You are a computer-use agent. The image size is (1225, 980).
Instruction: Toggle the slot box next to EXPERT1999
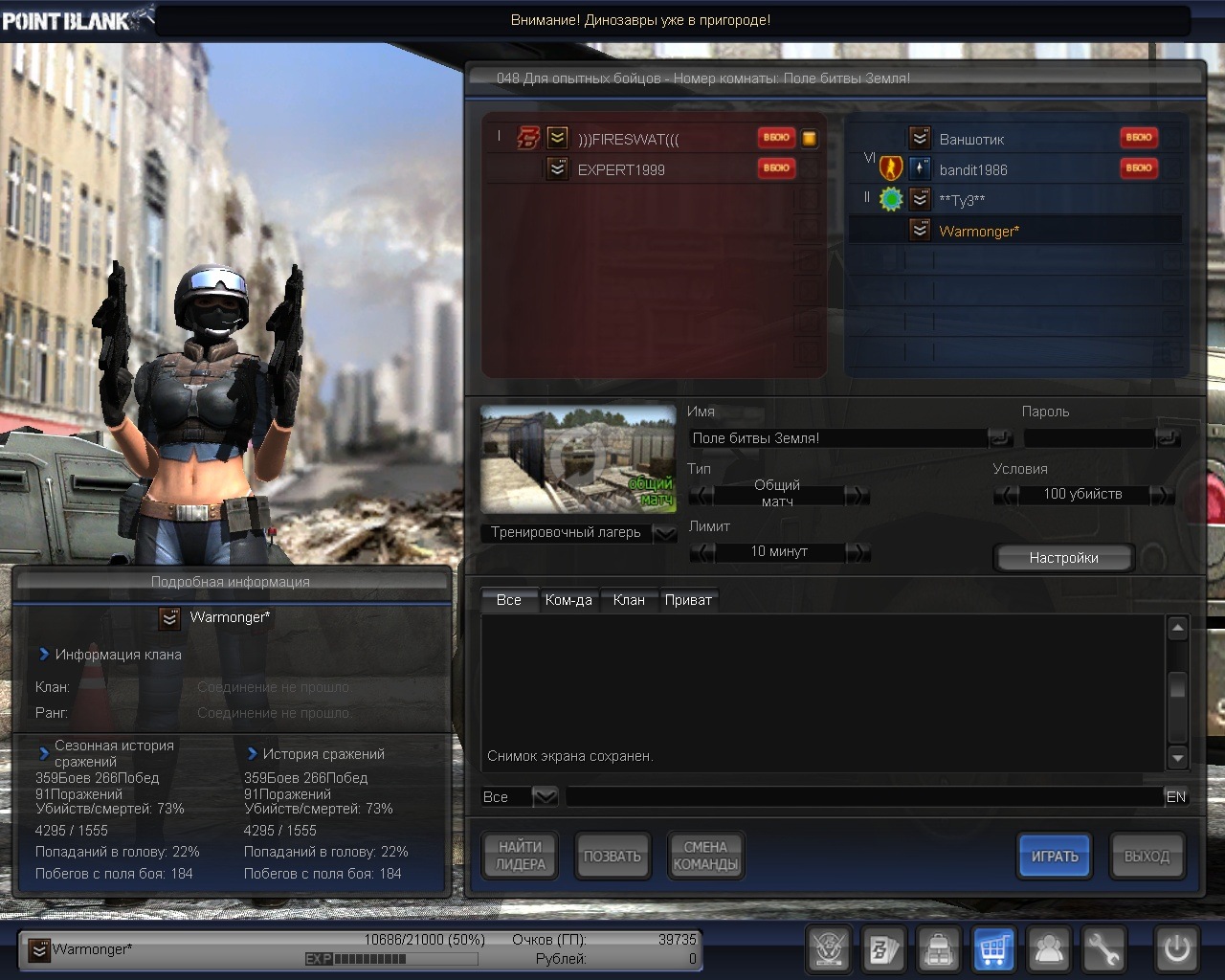pyautogui.click(x=810, y=169)
